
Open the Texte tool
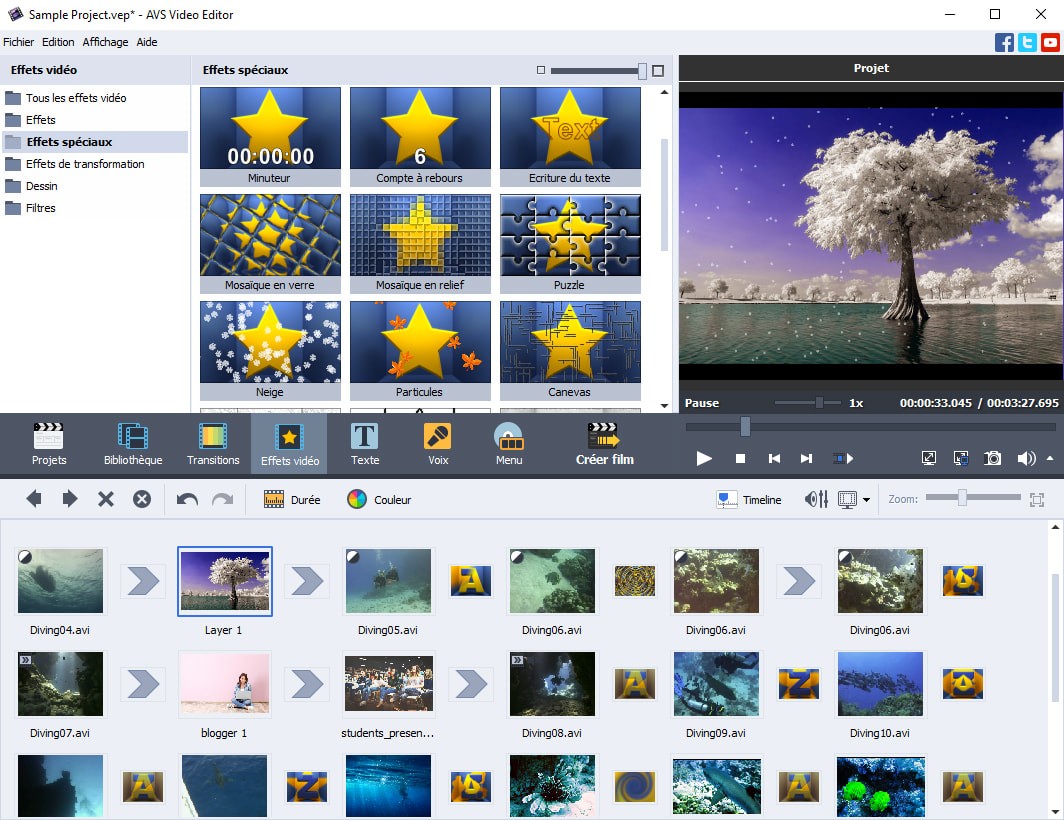click(364, 444)
